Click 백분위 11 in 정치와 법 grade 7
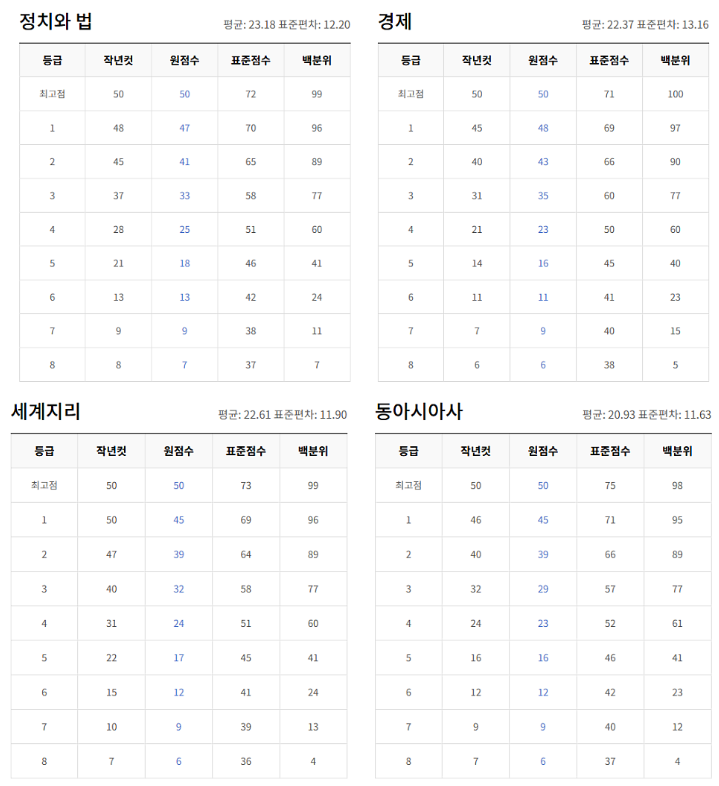This screenshot has height=786, width=719. tap(317, 331)
